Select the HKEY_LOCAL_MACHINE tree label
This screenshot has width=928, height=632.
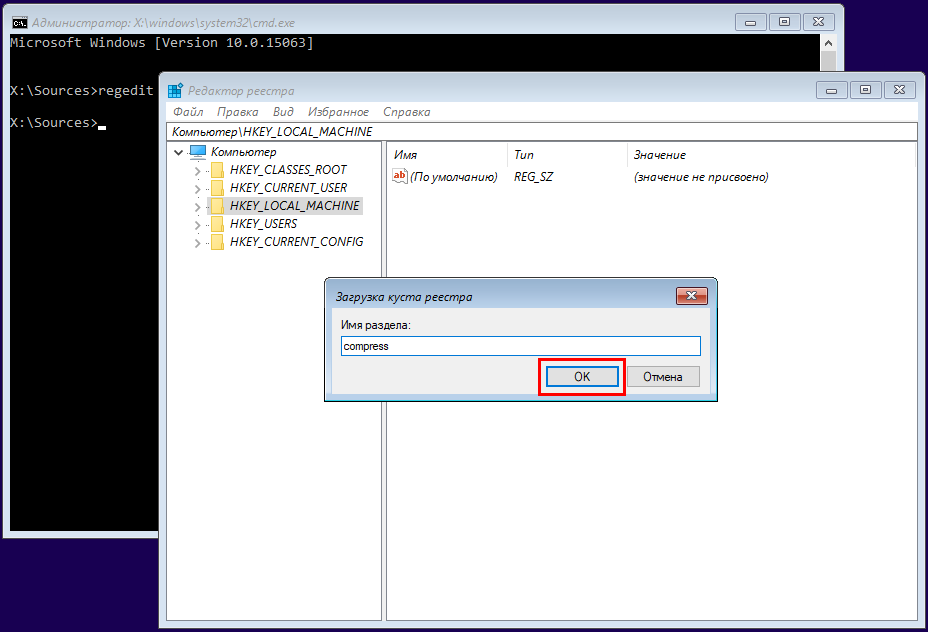(294, 205)
